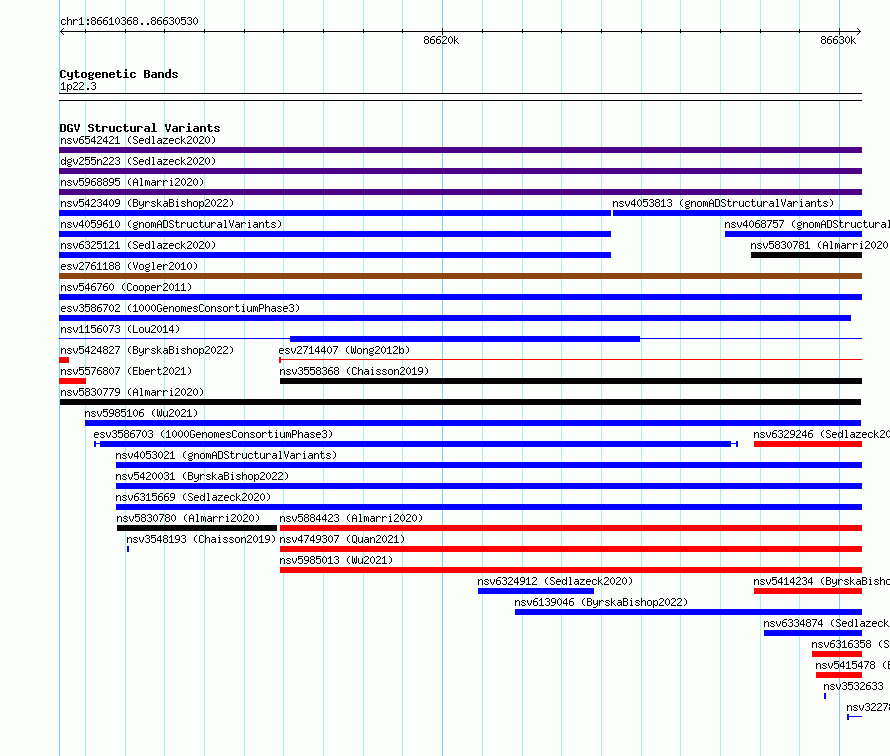Select the dgv255n223 (Sedlazeck2020) label
This screenshot has width=890, height=756.
pyautogui.click(x=138, y=161)
